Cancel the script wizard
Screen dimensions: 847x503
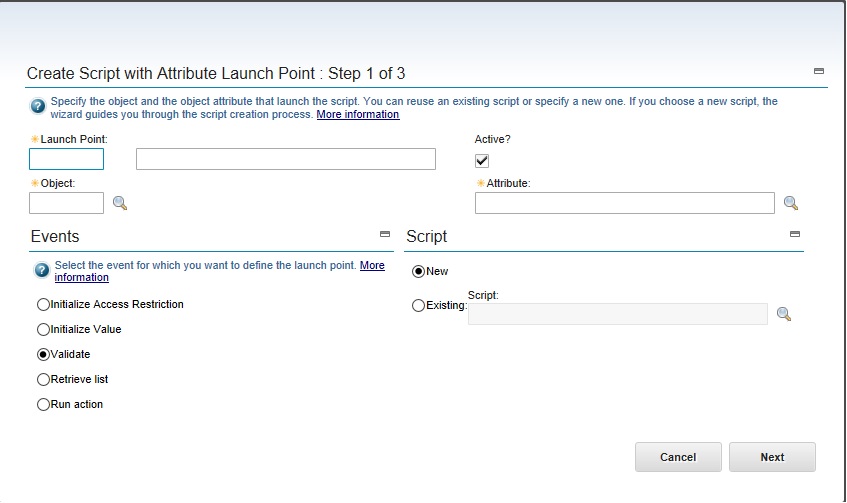click(678, 457)
